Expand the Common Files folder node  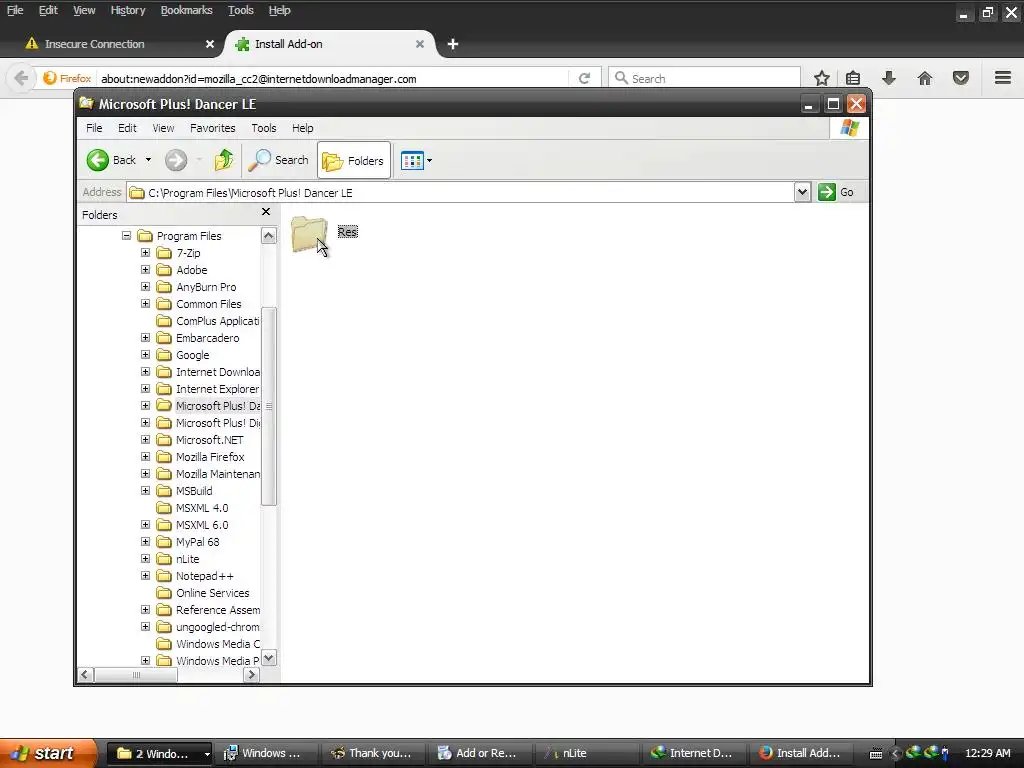[x=146, y=304]
